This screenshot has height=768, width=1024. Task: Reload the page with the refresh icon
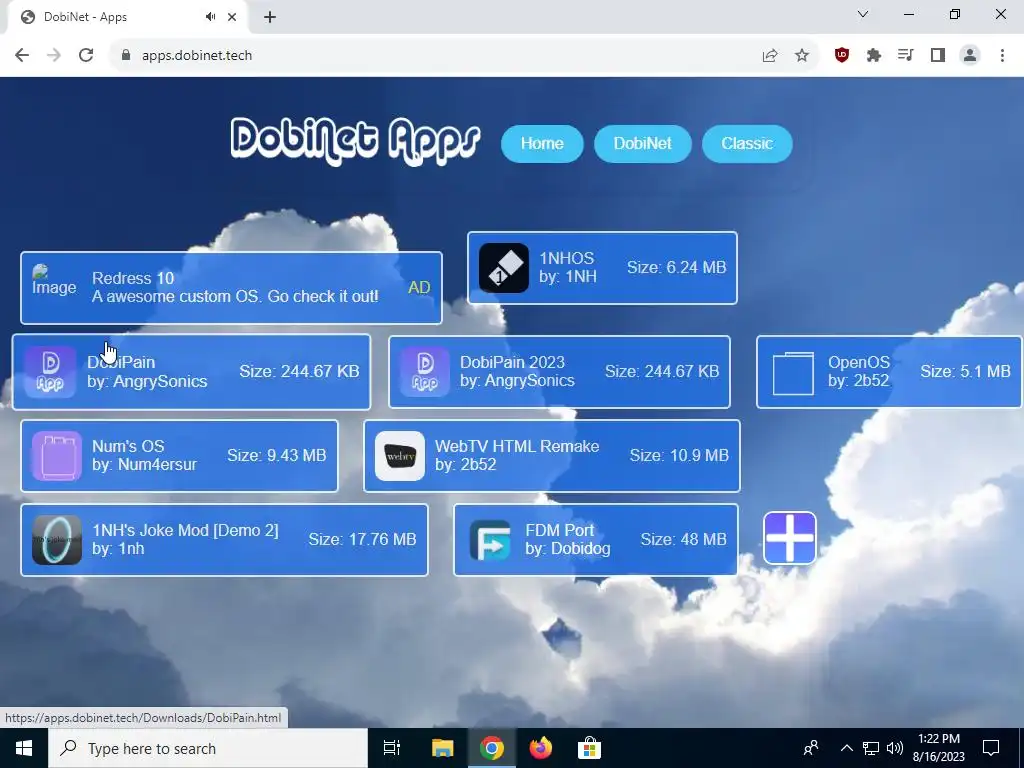tap(86, 56)
